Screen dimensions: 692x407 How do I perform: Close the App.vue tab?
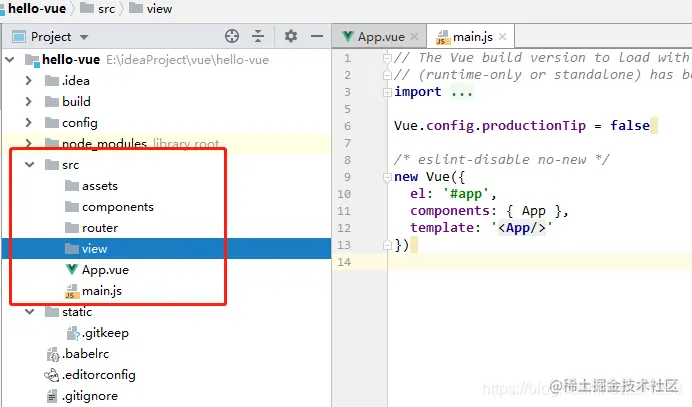pyautogui.click(x=414, y=37)
